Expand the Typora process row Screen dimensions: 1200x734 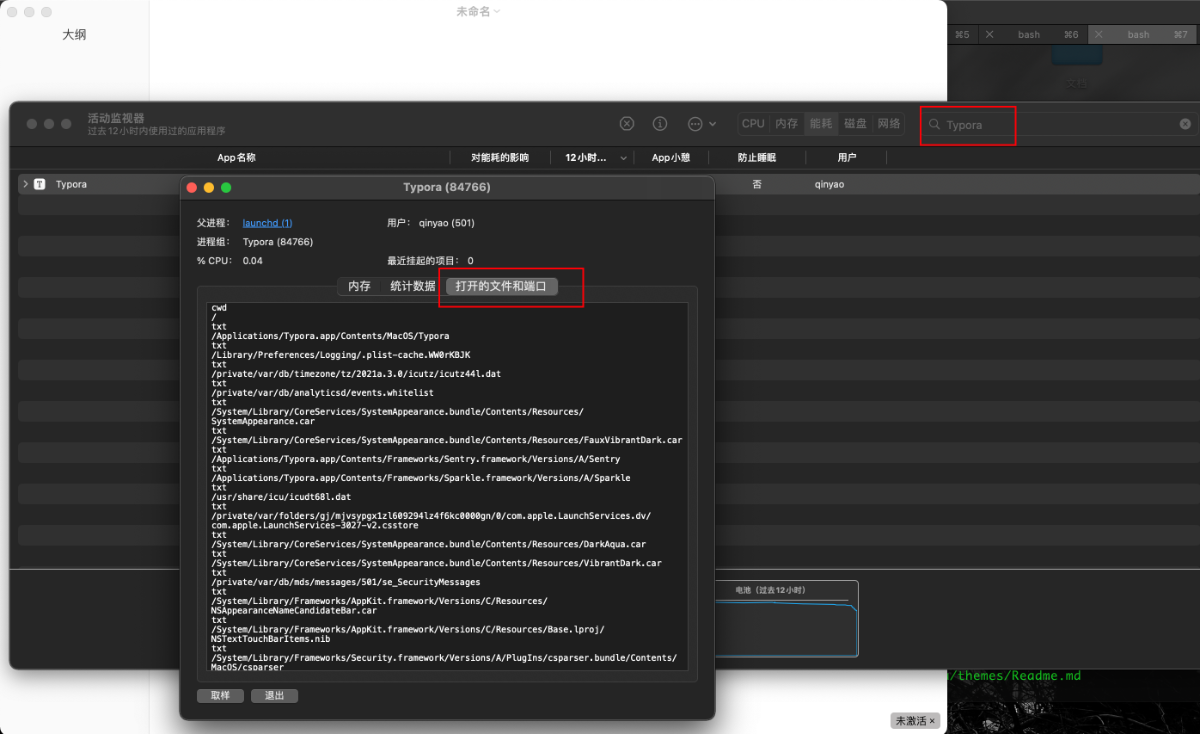pos(25,184)
